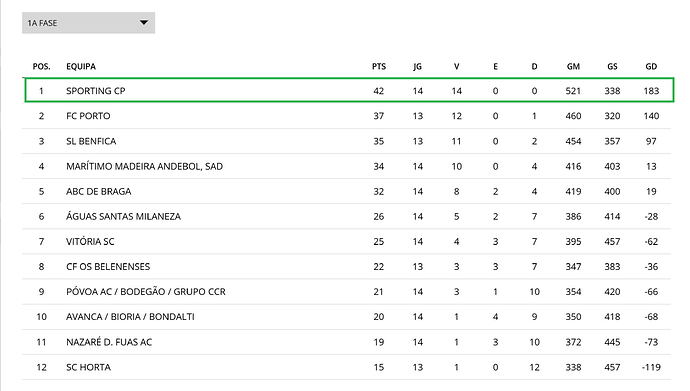Choose ABC de Braga team name
This screenshot has height=391, width=690.
coord(99,191)
